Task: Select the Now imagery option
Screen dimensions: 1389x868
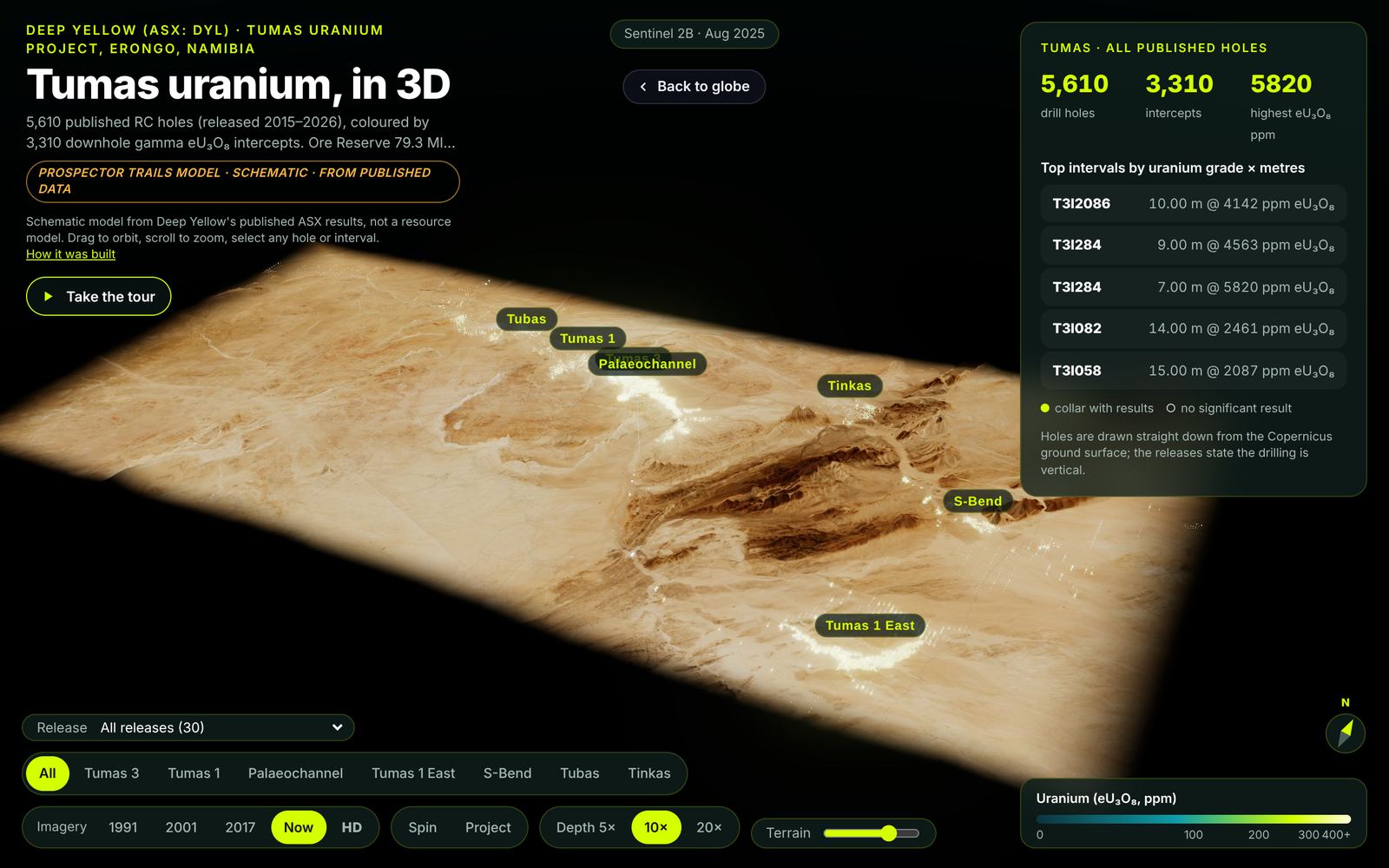Action: 299,827
